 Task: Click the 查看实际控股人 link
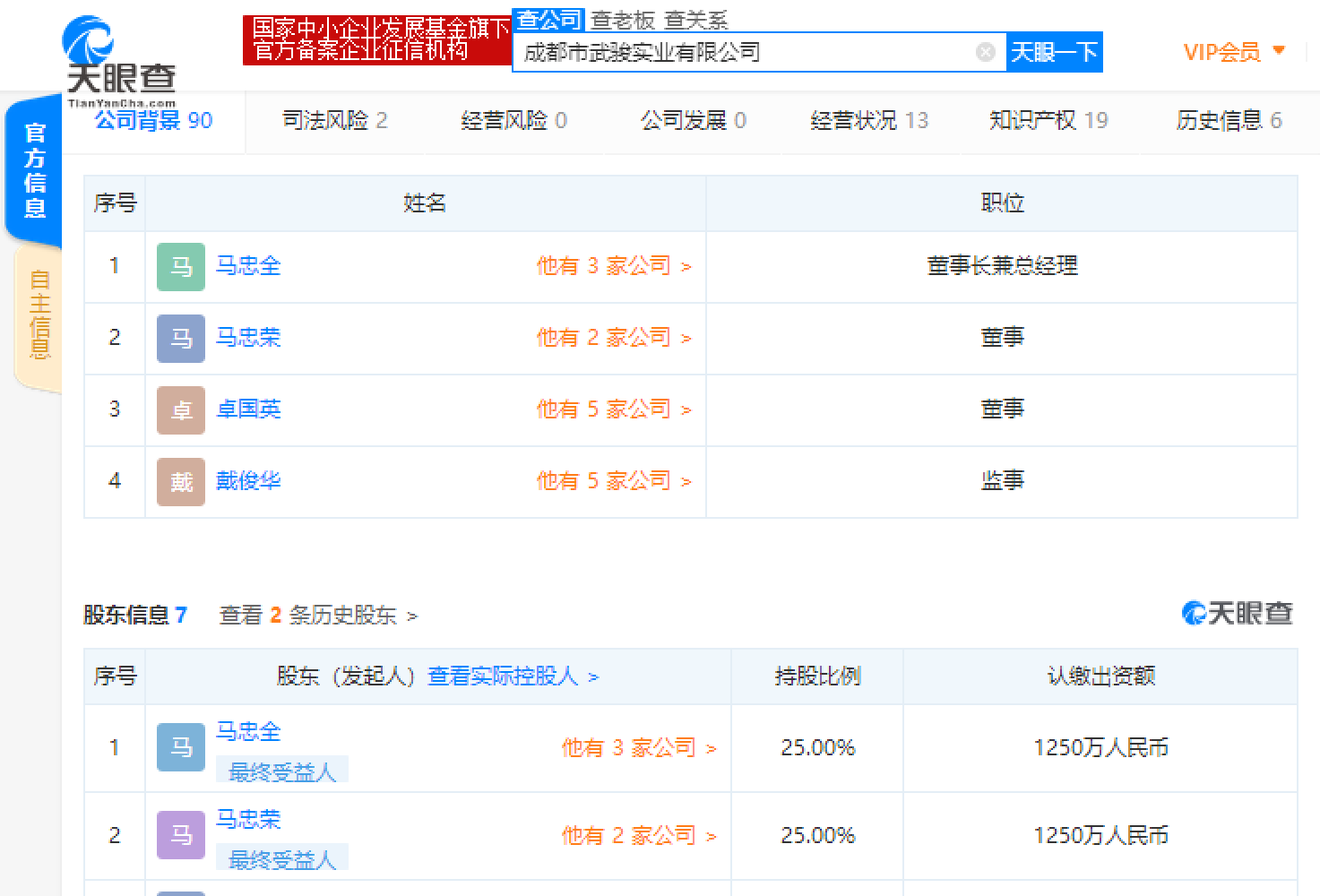[513, 676]
